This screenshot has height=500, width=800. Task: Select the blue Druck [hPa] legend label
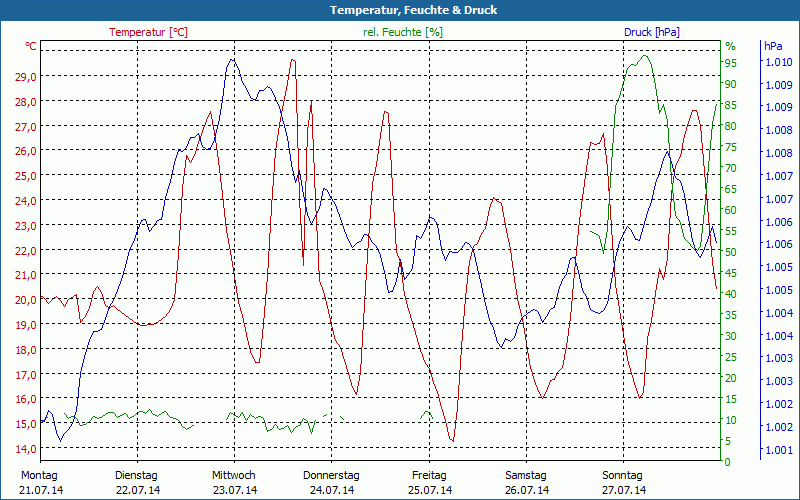(652, 32)
